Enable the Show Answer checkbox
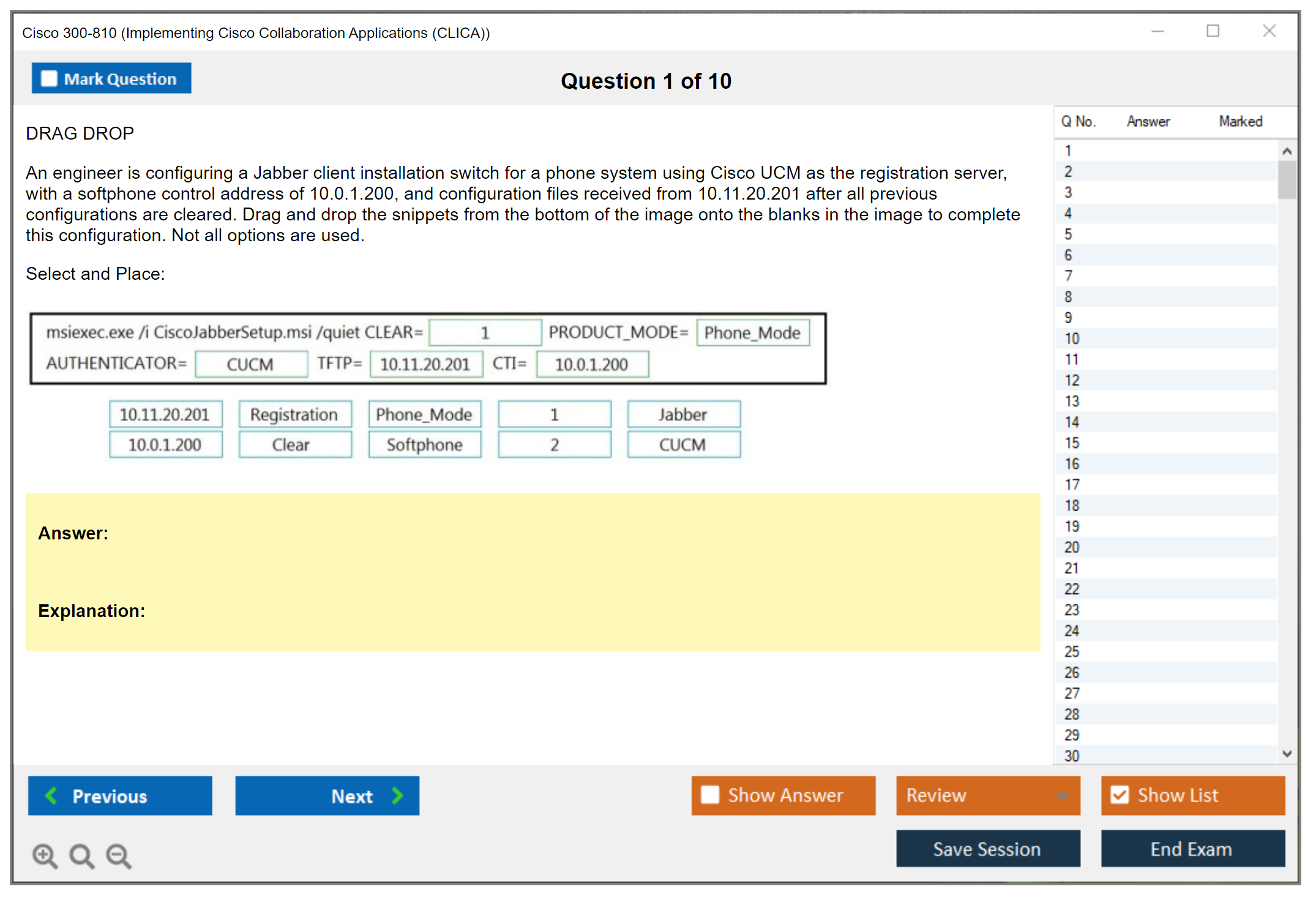Screen dimensions: 1316x900 point(710,795)
